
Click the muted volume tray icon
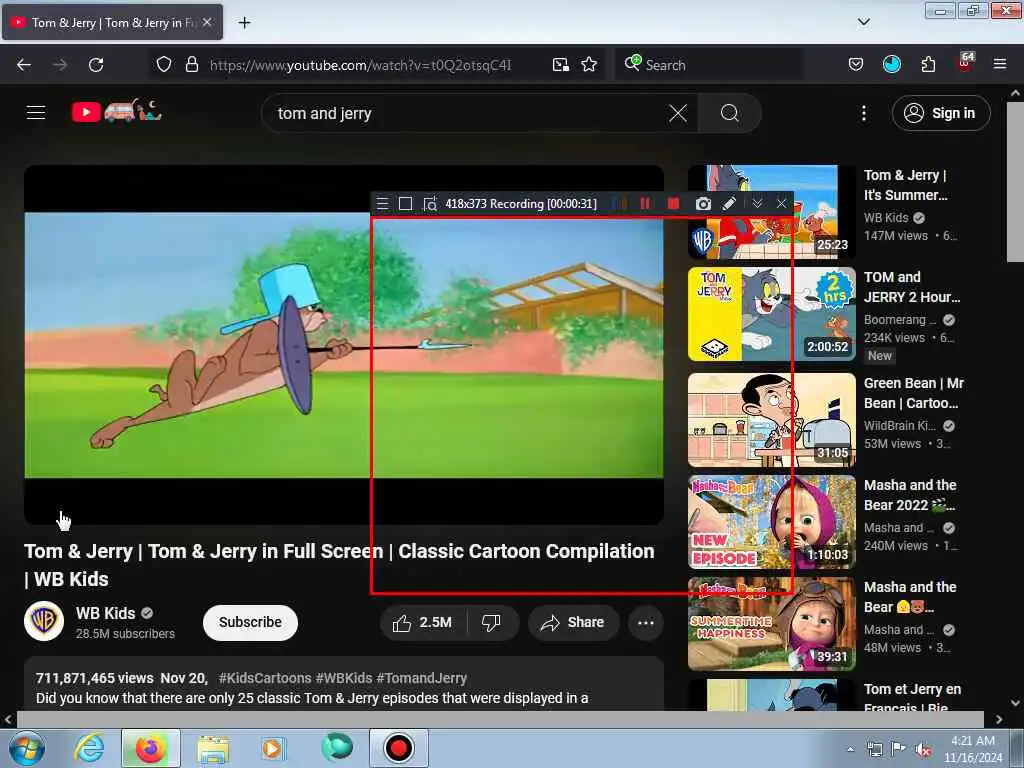click(923, 750)
